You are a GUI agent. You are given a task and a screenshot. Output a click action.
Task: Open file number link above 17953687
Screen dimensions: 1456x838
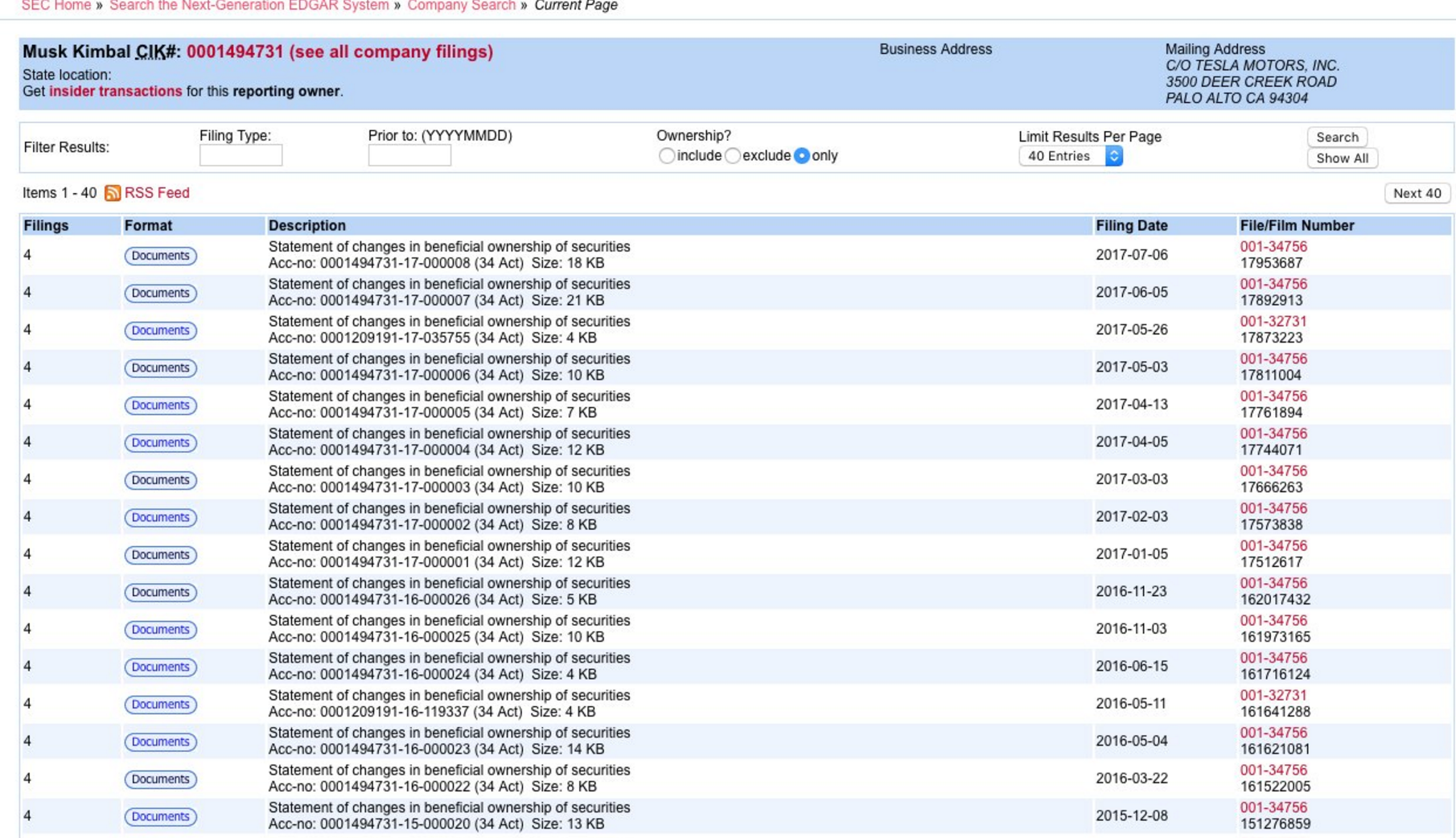pos(1273,247)
